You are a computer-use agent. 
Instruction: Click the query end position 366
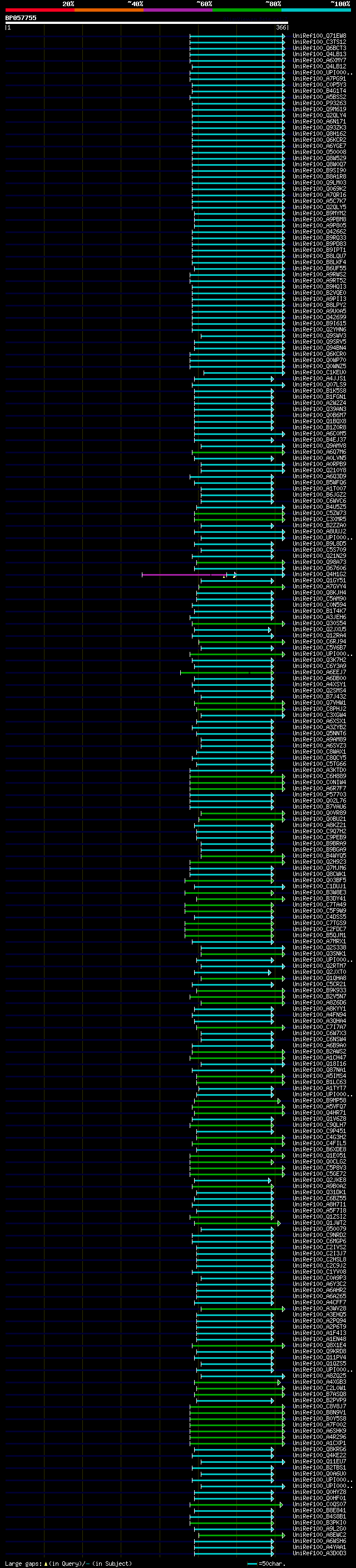tap(281, 27)
